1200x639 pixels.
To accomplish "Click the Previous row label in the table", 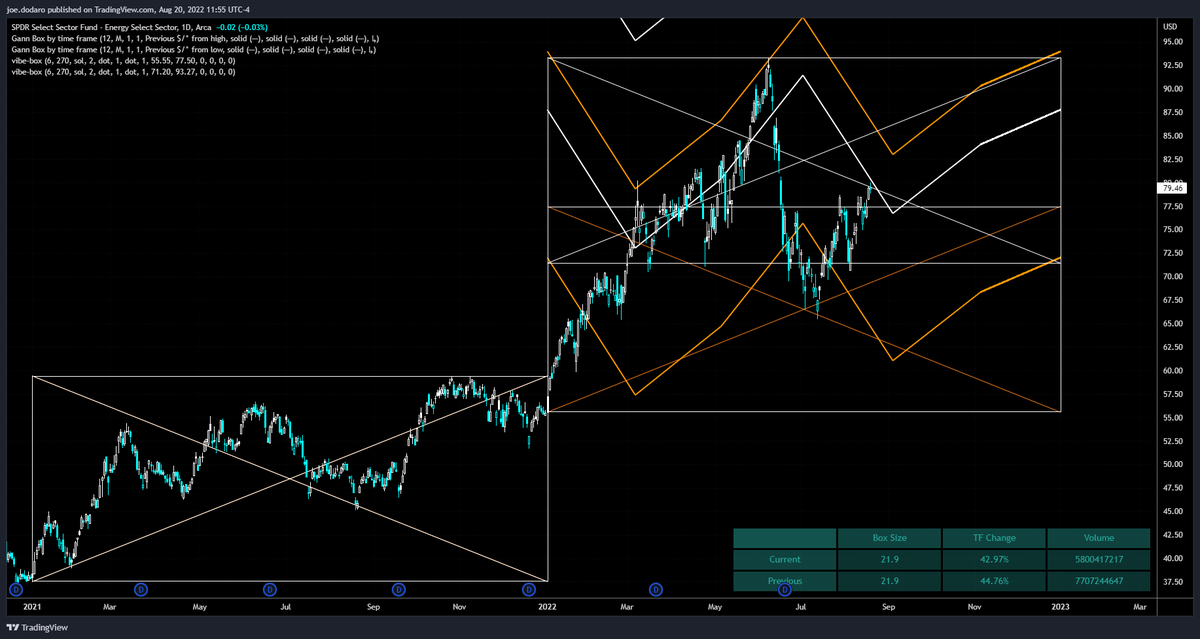I will coord(784,580).
